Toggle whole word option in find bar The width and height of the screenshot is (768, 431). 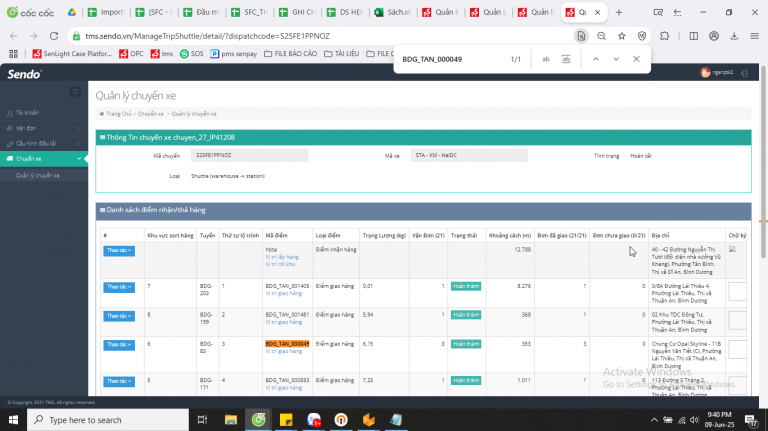(566, 59)
